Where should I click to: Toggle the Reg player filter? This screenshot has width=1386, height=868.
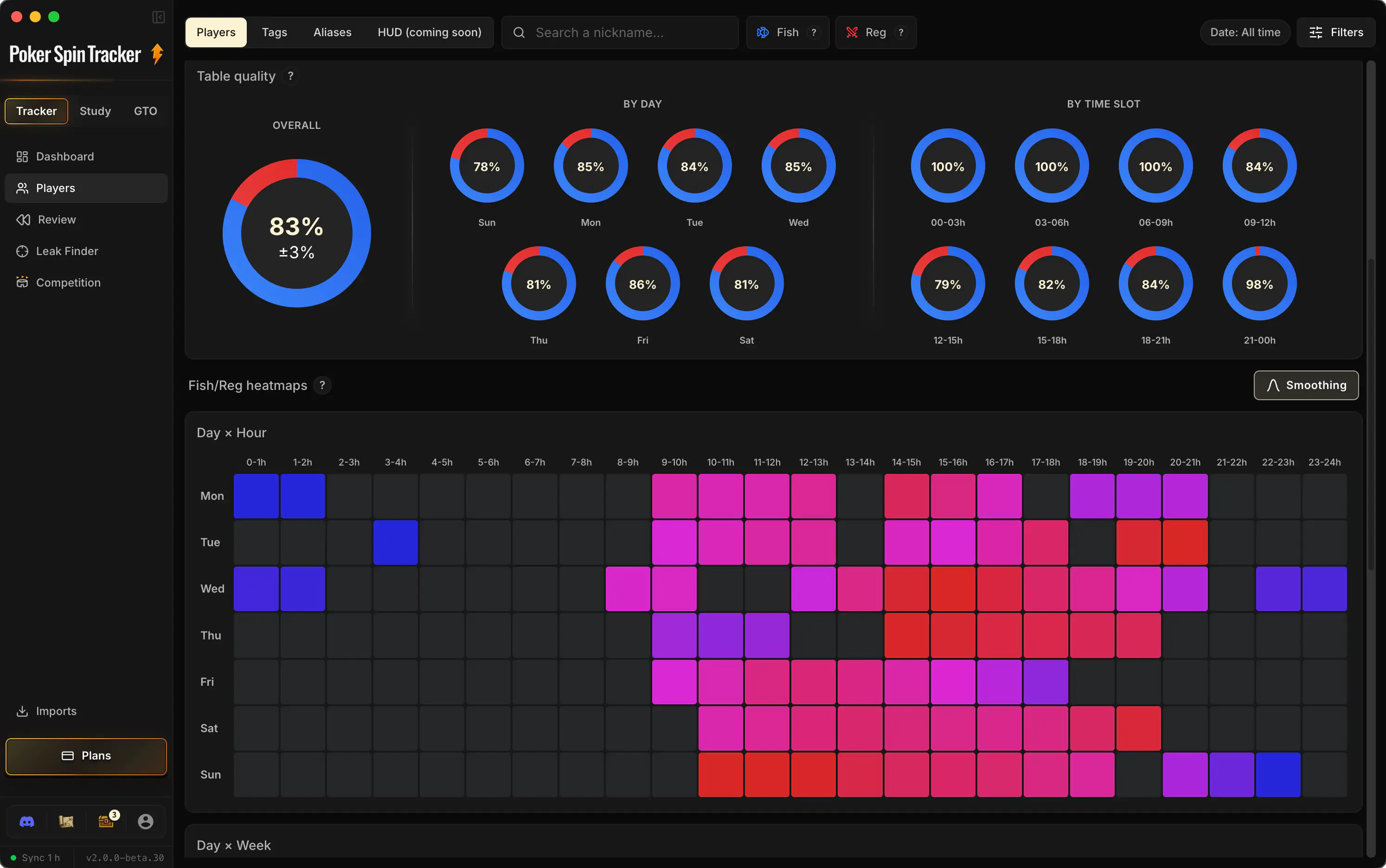click(876, 32)
